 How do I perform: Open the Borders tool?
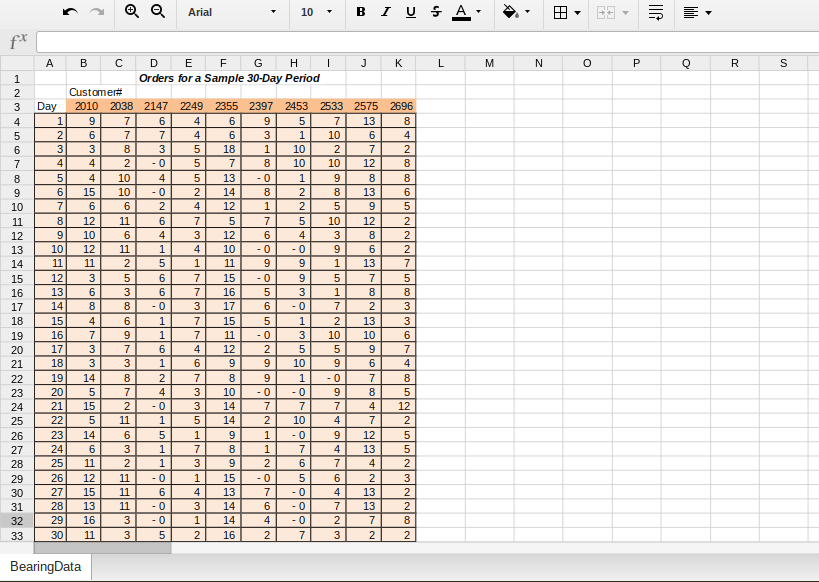click(x=560, y=13)
